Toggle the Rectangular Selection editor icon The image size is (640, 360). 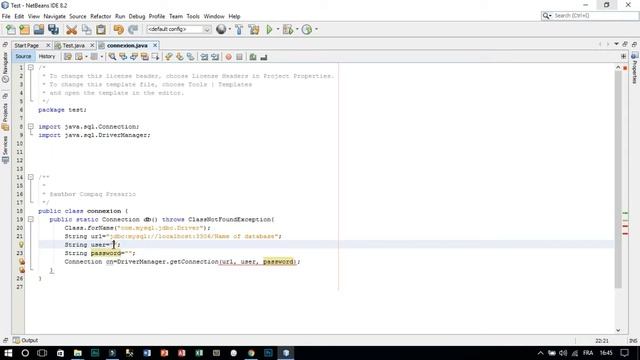point(155,57)
